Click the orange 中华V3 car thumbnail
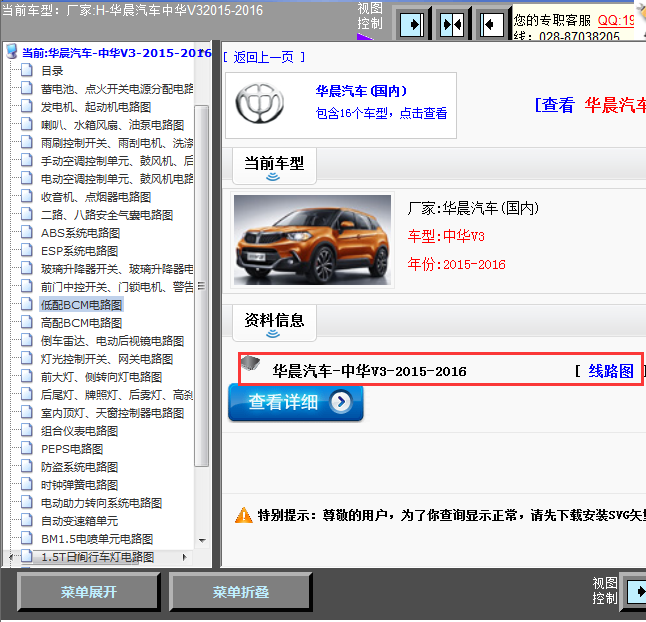646x622 pixels. point(312,240)
